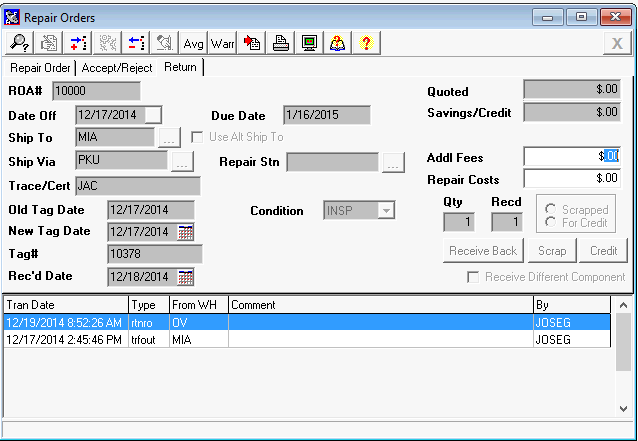Screen dimensions: 638x441
Task: Click the Avg toolbar button
Action: coord(193,43)
